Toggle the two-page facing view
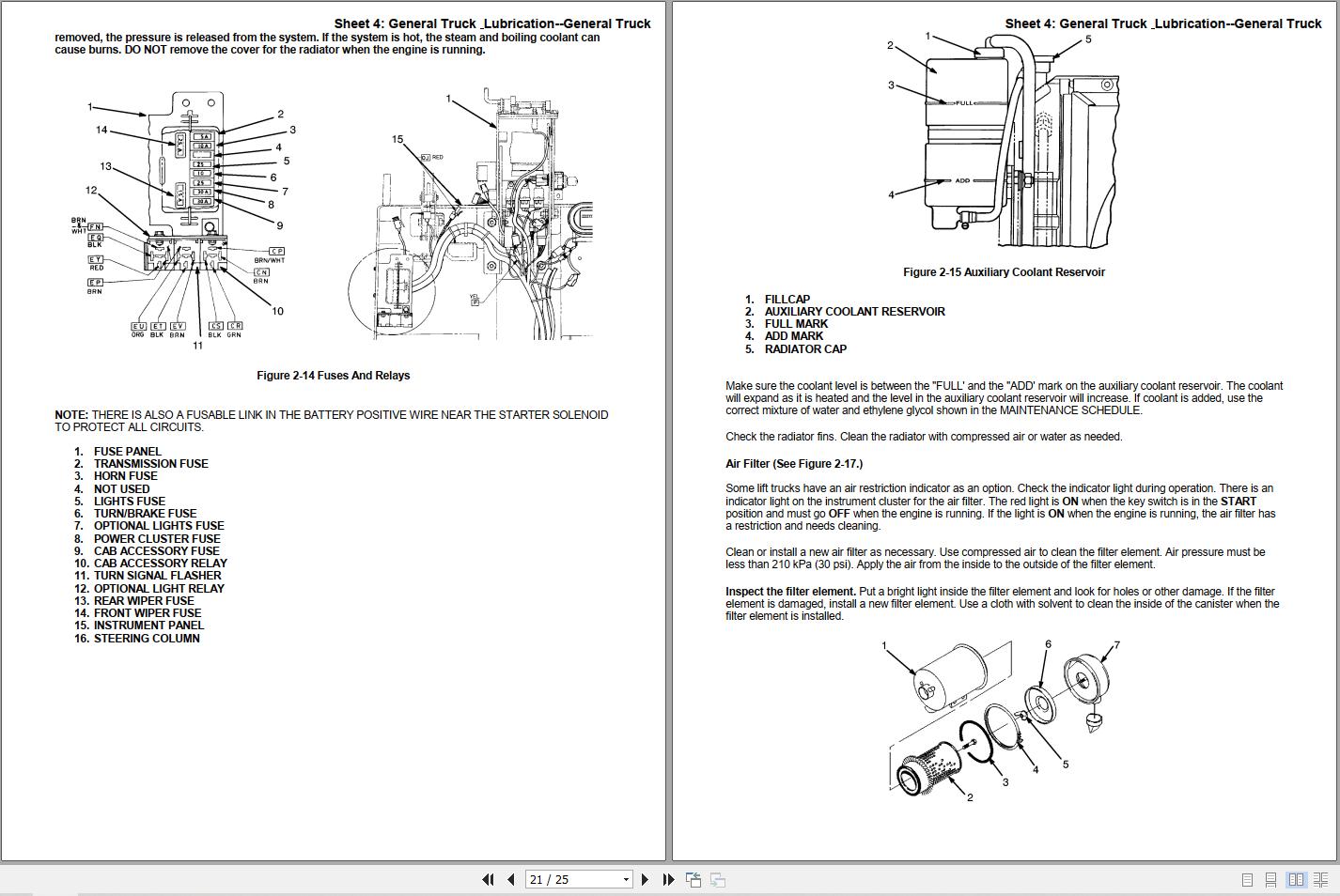This screenshot has width=1340, height=896. pyautogui.click(x=1296, y=880)
